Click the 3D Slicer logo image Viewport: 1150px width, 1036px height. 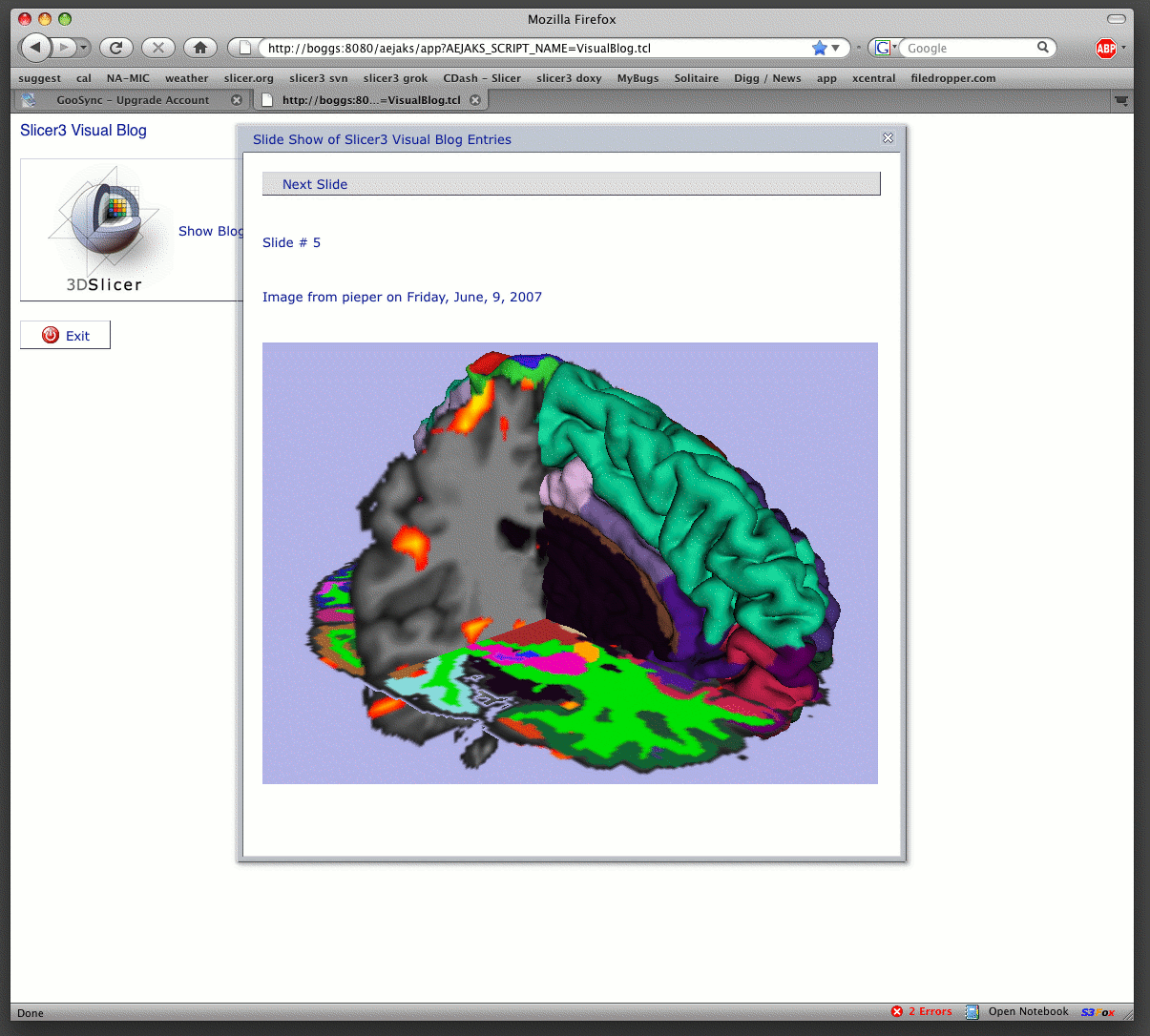104,229
